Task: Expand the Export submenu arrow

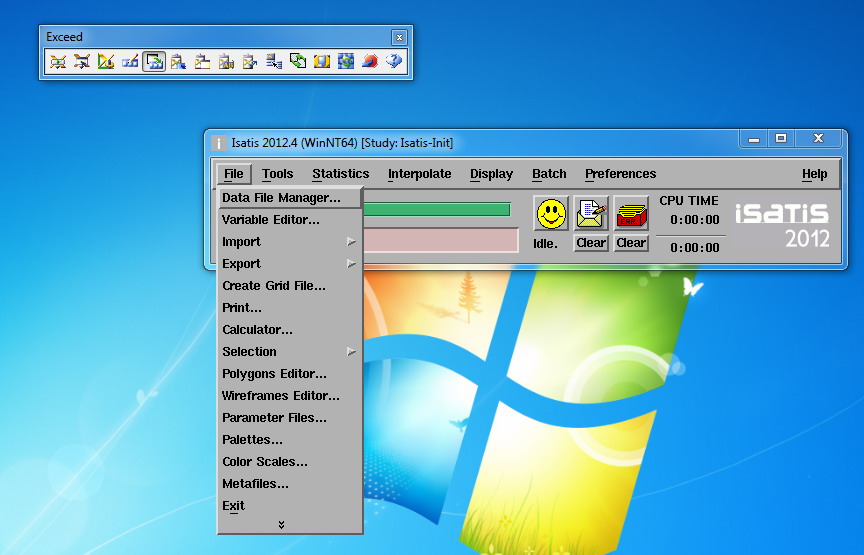Action: pos(351,264)
